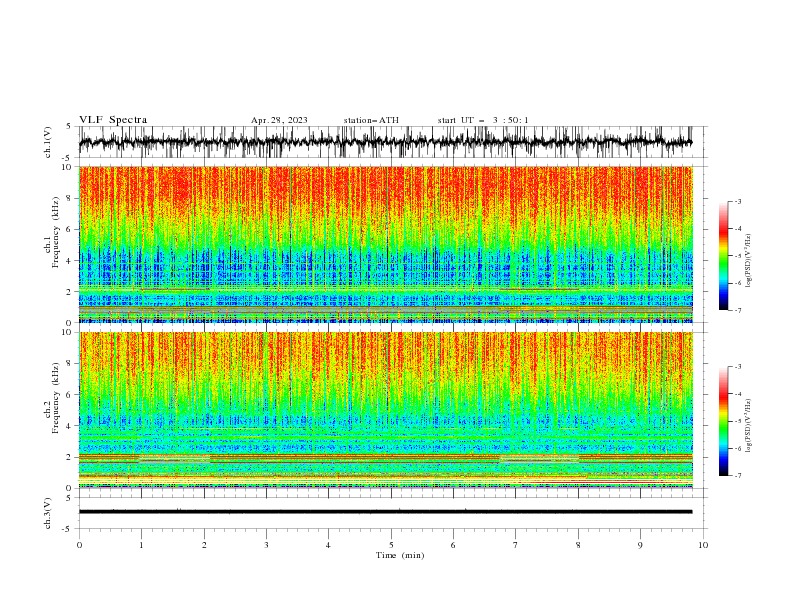
Task: Click the "5" tick on ch.1(V) axis
Action: (69, 126)
